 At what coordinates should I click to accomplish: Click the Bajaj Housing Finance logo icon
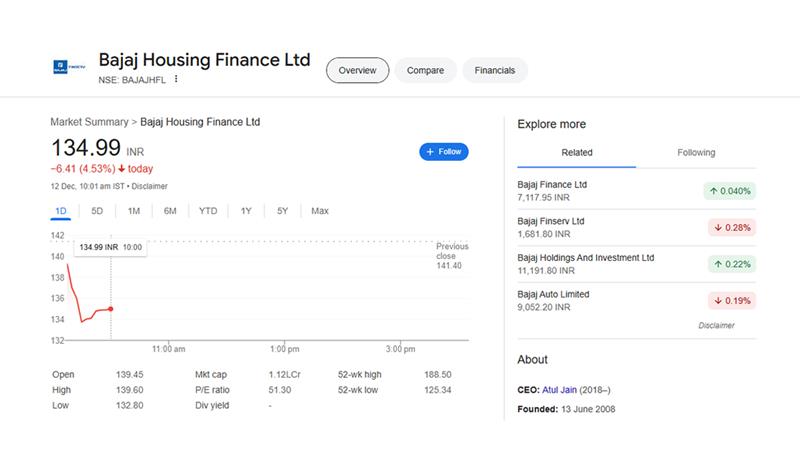pos(69,67)
